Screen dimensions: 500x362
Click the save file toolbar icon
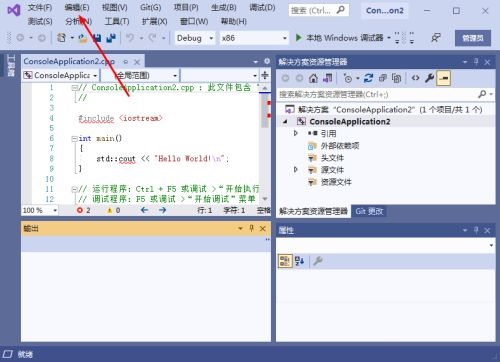pyautogui.click(x=97, y=38)
